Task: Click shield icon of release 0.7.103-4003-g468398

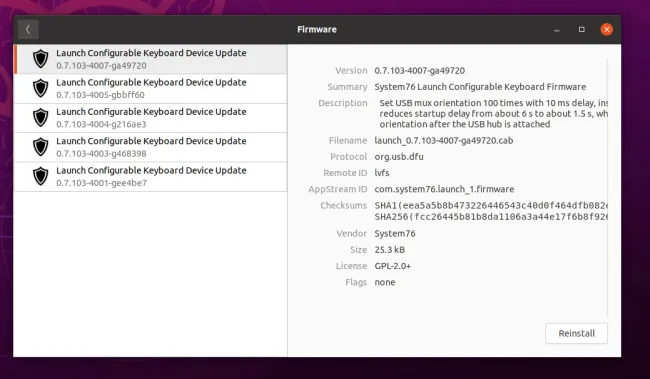Action: [41, 147]
